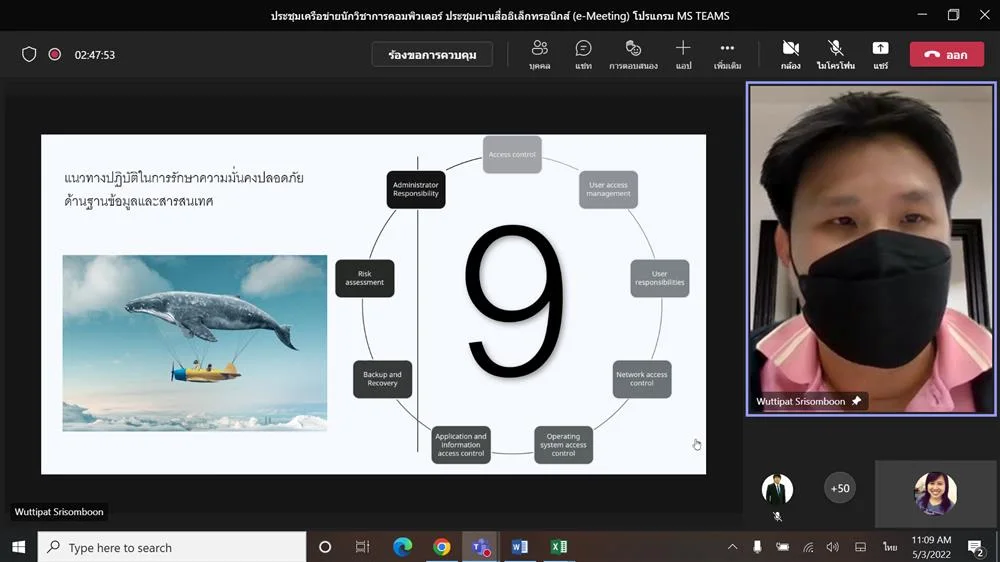The width and height of the screenshot is (1000, 562).
Task: Open Microsoft Excel from taskbar
Action: click(559, 547)
